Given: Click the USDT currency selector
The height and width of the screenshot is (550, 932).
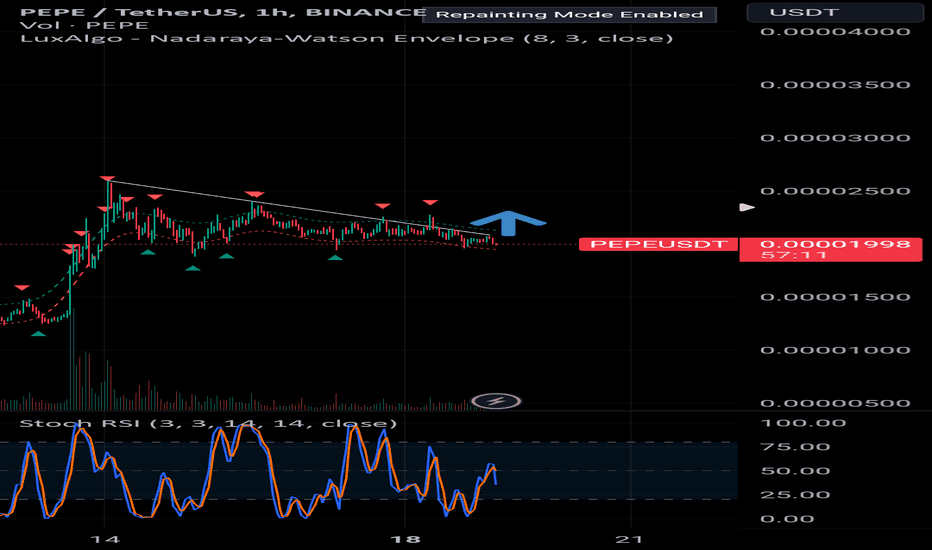Looking at the screenshot, I should point(835,12).
